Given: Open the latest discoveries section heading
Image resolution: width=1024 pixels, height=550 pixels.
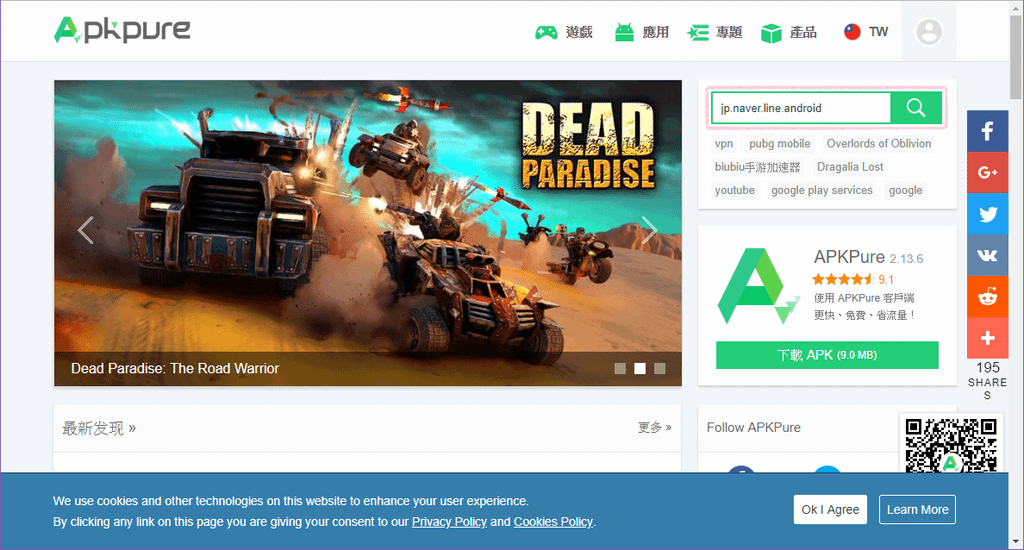Looking at the screenshot, I should click(x=99, y=429).
